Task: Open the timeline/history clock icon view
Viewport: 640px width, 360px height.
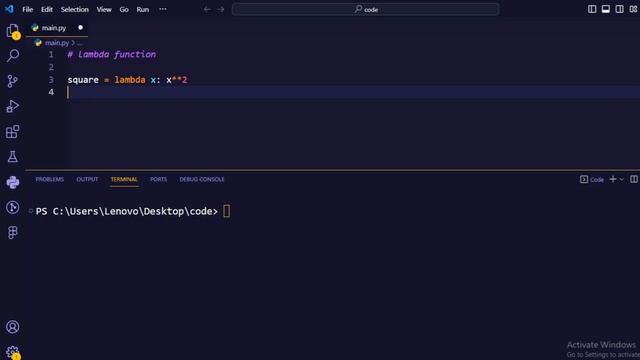Action: 13,207
